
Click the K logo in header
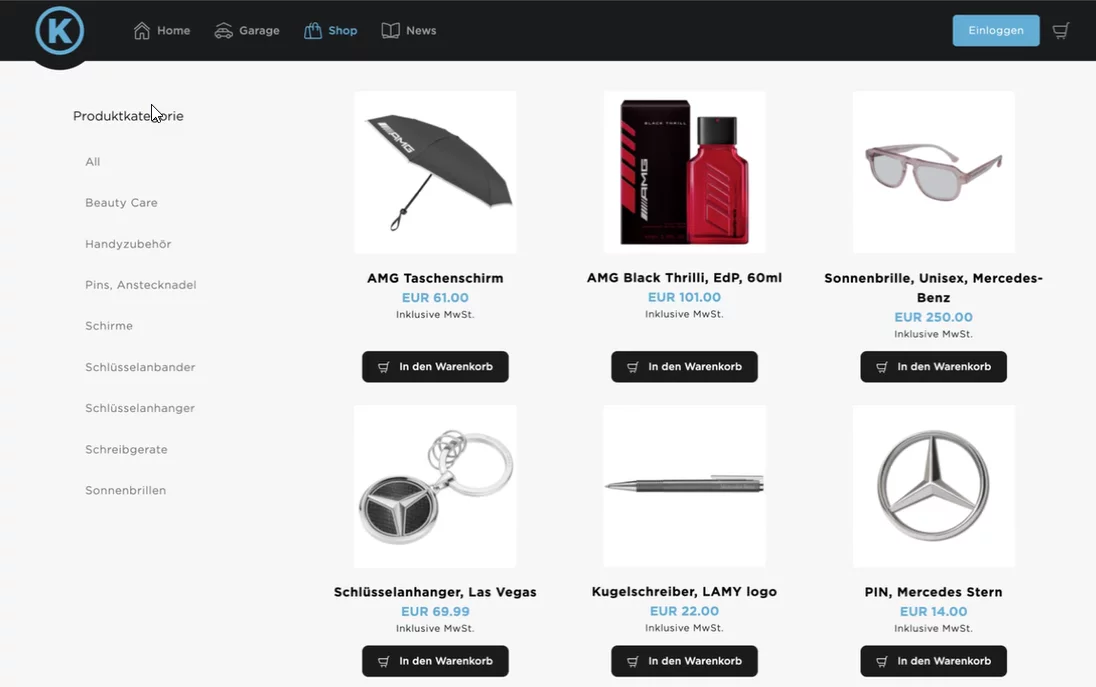point(59,31)
